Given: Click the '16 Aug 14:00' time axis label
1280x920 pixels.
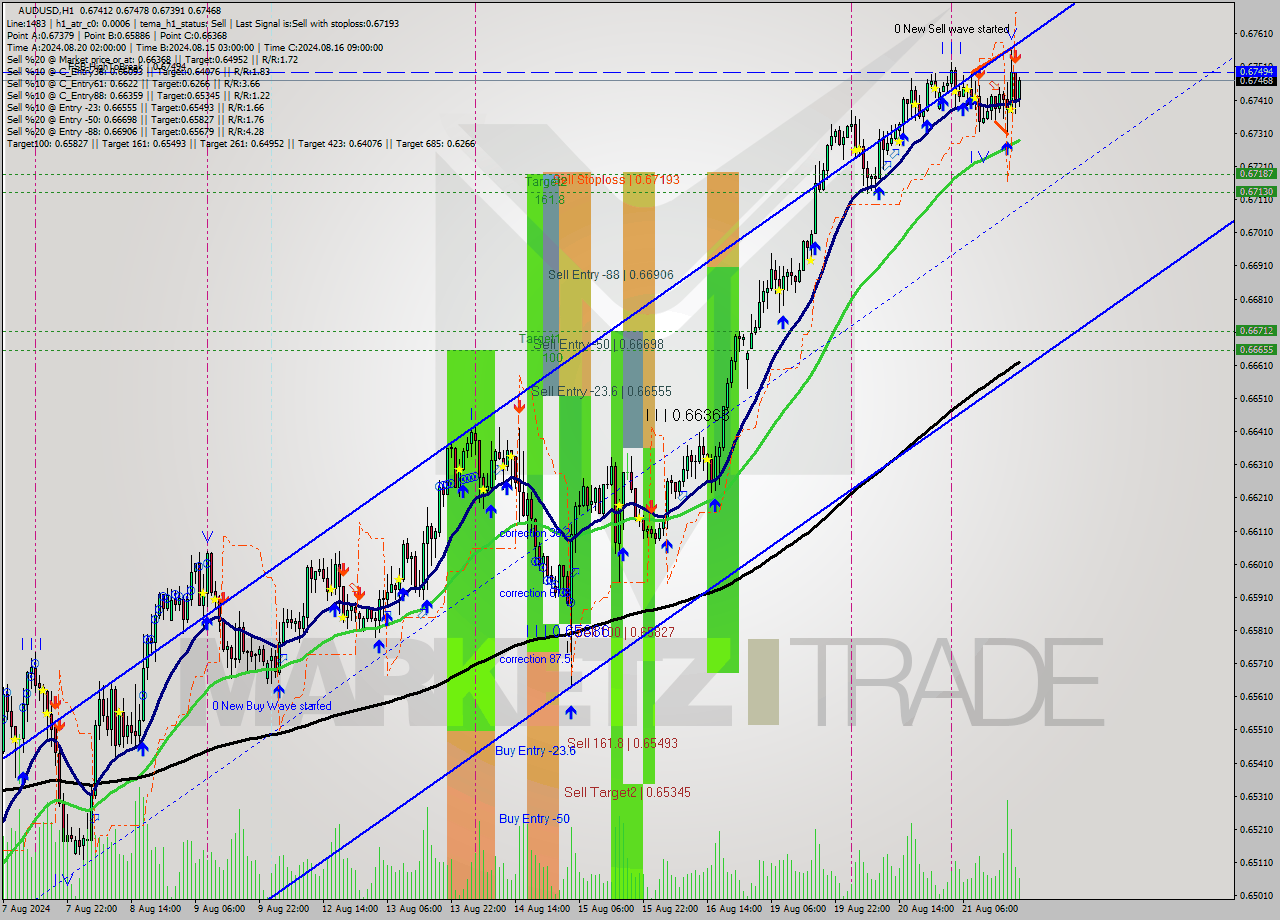Looking at the screenshot, I should click(735, 909).
